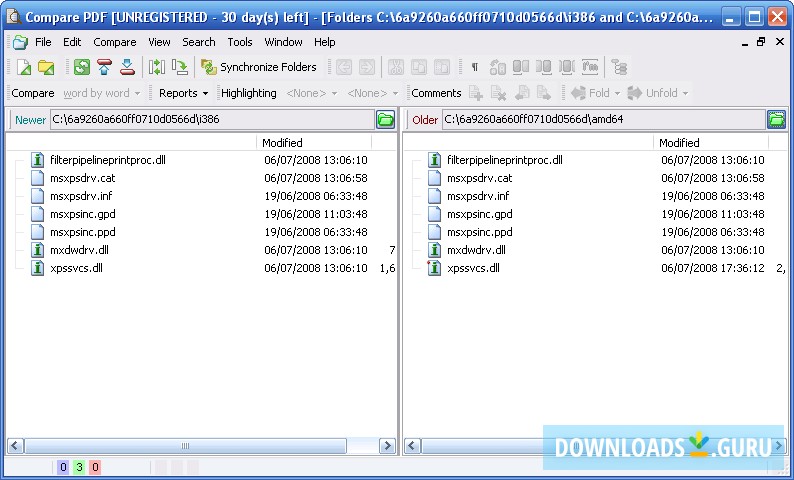Viewport: 794px width, 480px height.
Task: Open the Edit menu
Action: point(72,42)
